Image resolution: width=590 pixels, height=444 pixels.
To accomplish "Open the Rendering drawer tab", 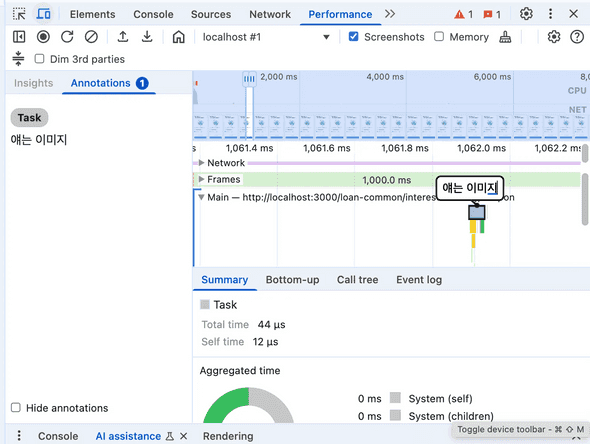I will point(228,436).
